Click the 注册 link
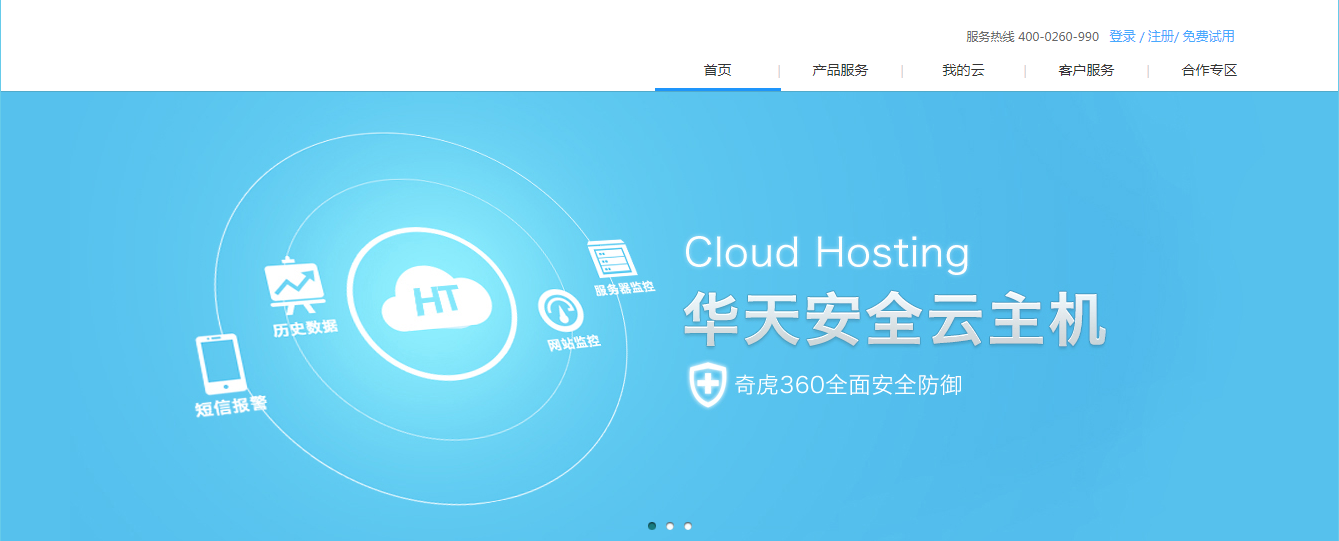The height and width of the screenshot is (541, 1339). (x=1160, y=36)
